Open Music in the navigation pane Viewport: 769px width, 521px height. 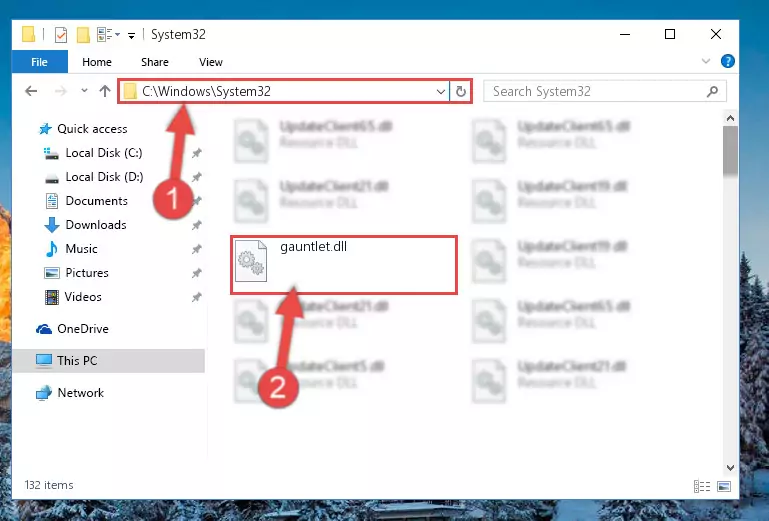81,249
